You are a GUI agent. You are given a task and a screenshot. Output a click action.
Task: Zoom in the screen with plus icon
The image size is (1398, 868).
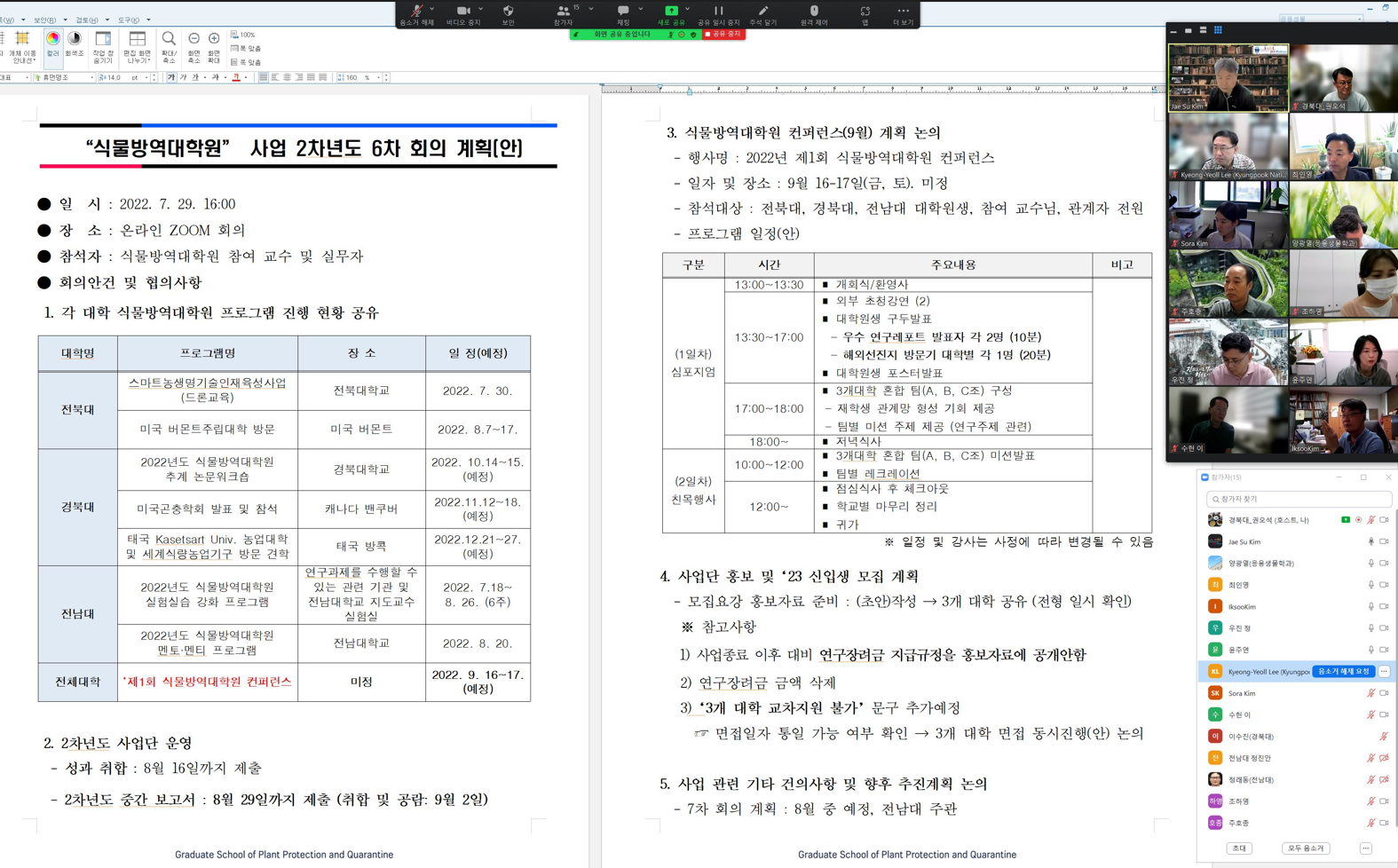(214, 47)
